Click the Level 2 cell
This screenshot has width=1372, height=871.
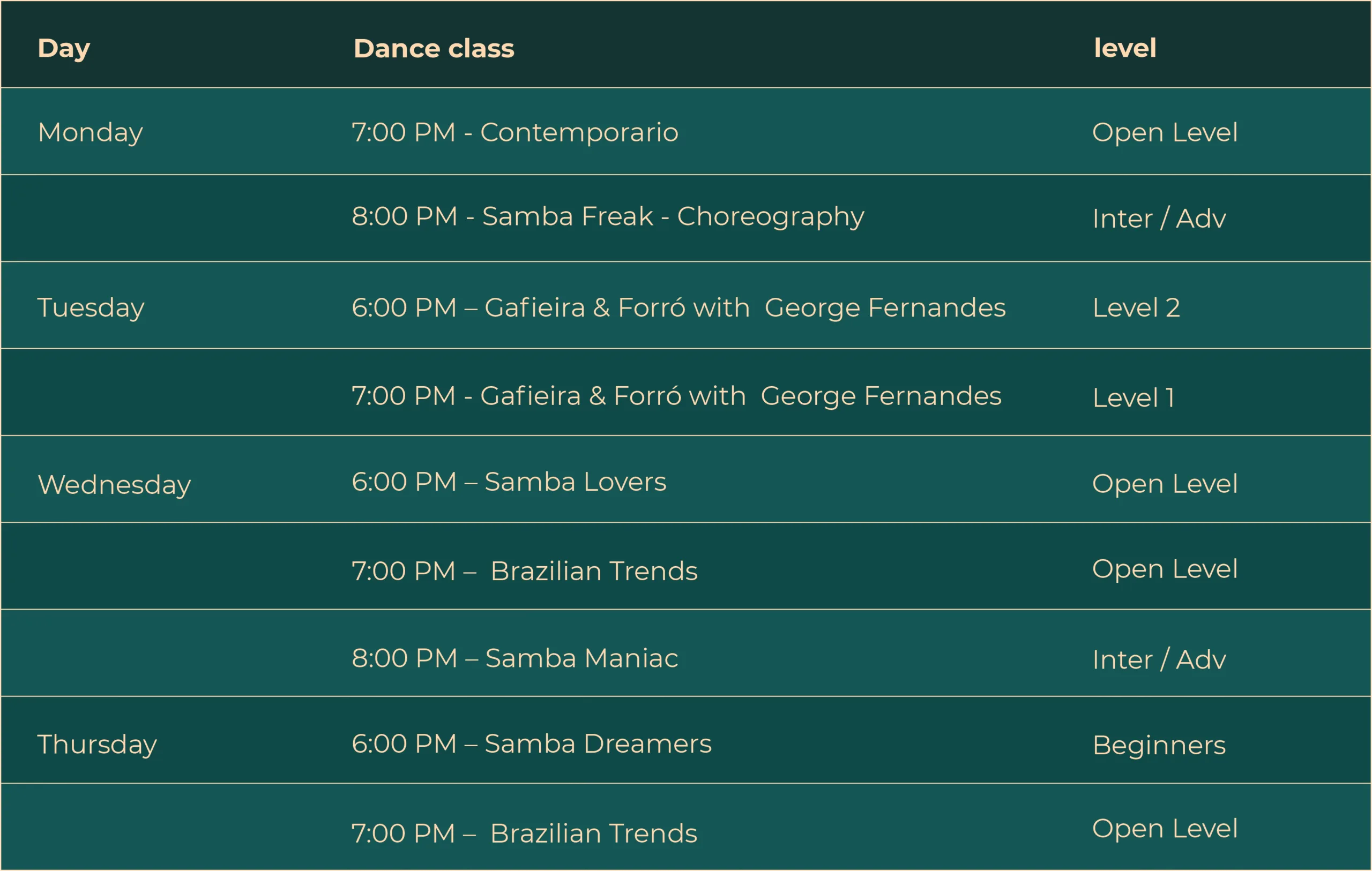coord(1136,307)
